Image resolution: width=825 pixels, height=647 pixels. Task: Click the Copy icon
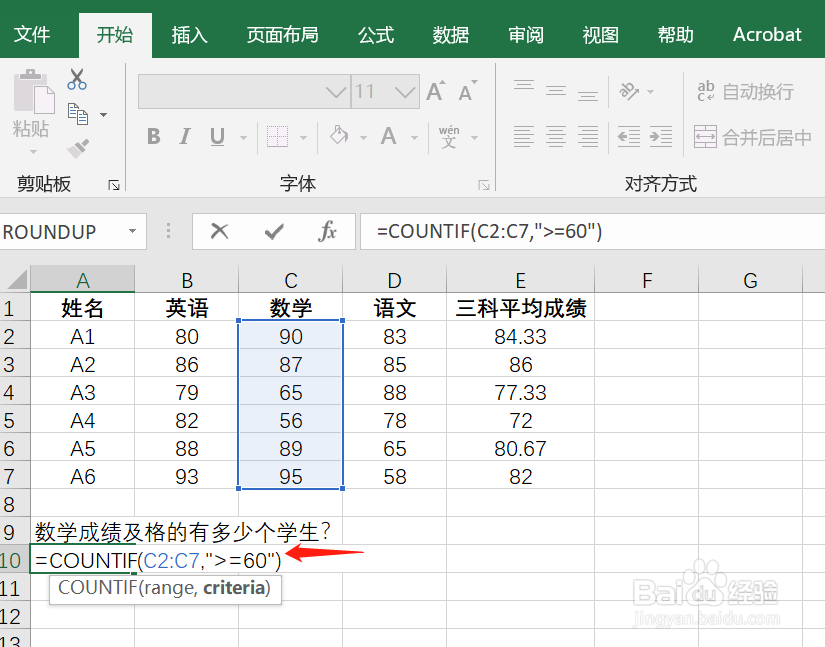coord(78,114)
